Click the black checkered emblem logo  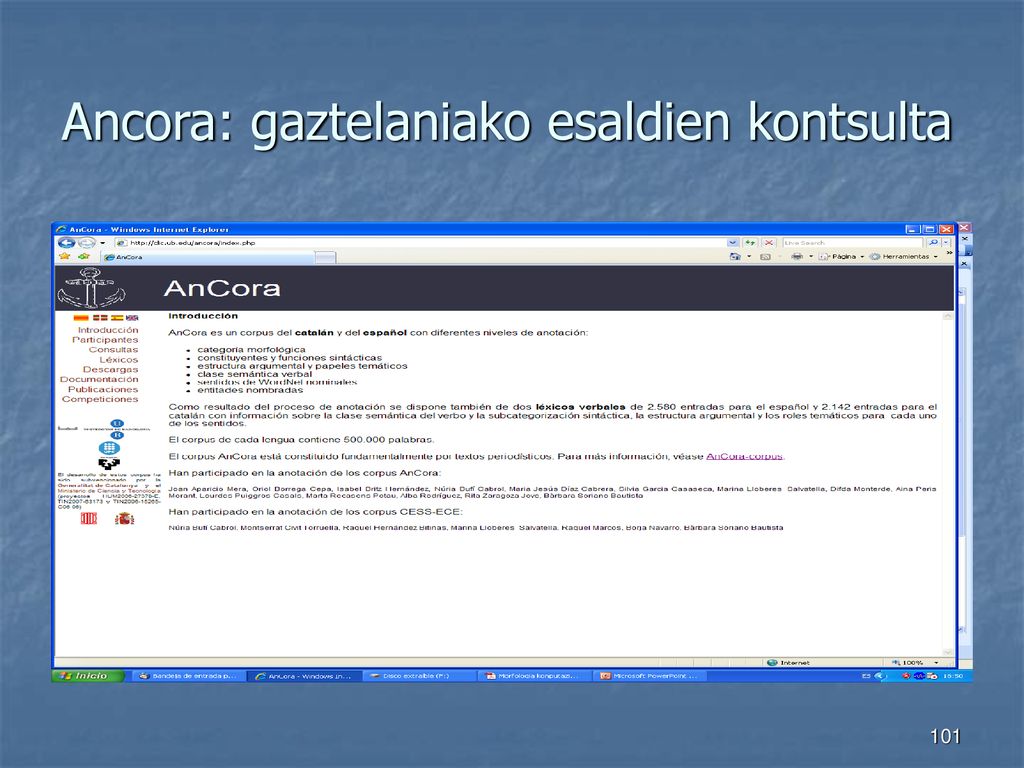(109, 464)
